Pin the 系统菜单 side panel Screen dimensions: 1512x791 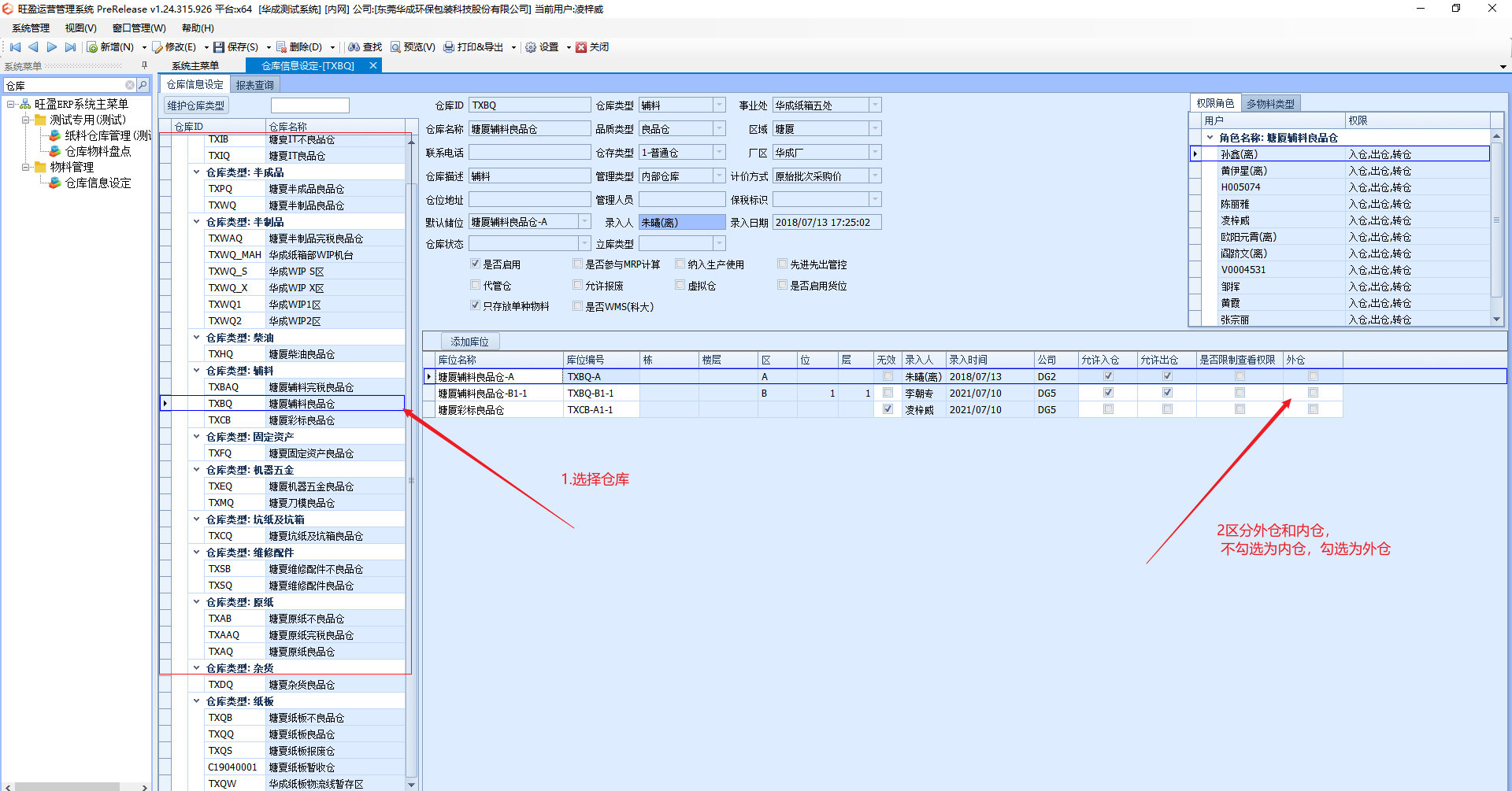coord(144,65)
